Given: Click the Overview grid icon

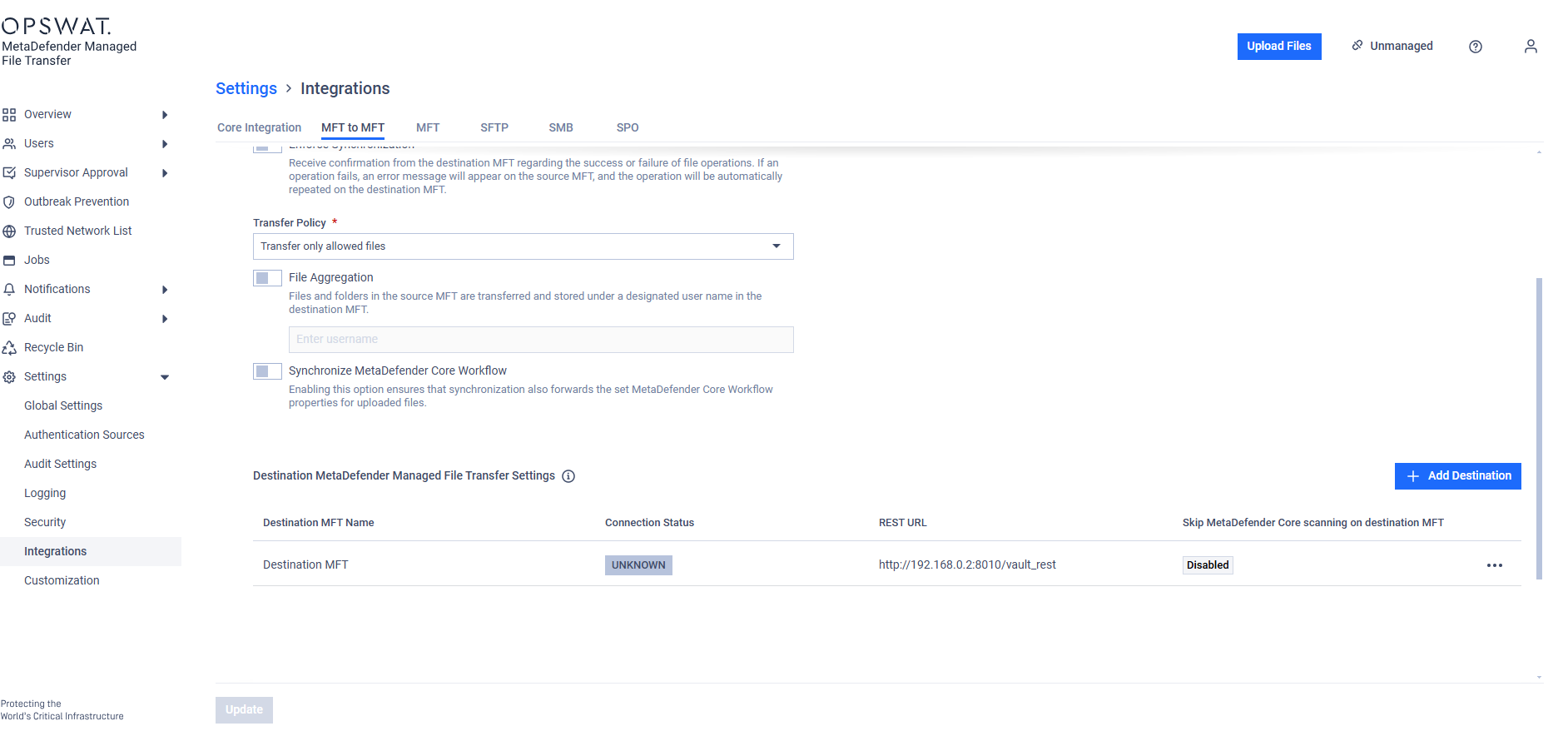Looking at the screenshot, I should [x=9, y=115].
